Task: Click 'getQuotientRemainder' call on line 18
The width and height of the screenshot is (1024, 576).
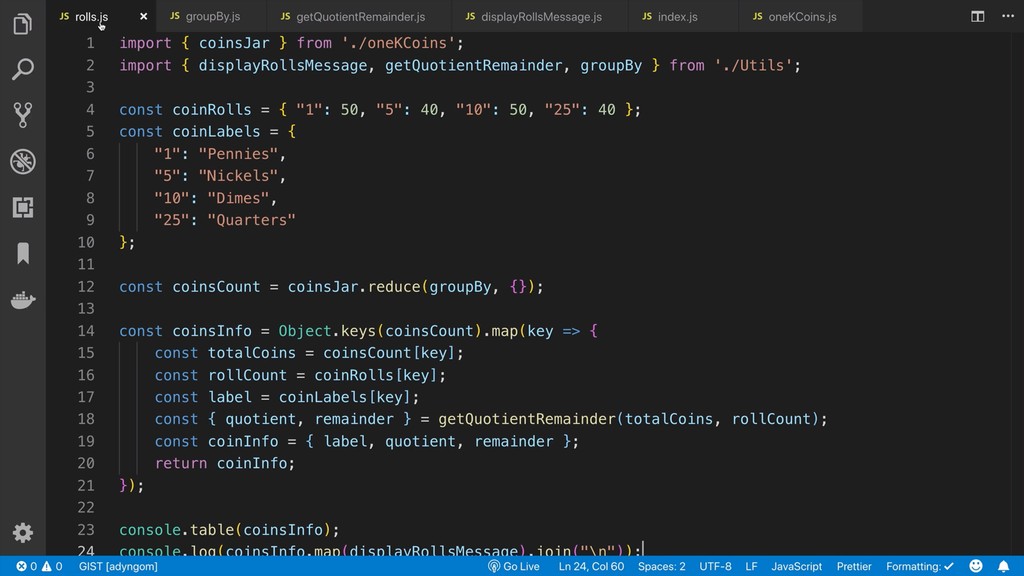Action: click(526, 419)
